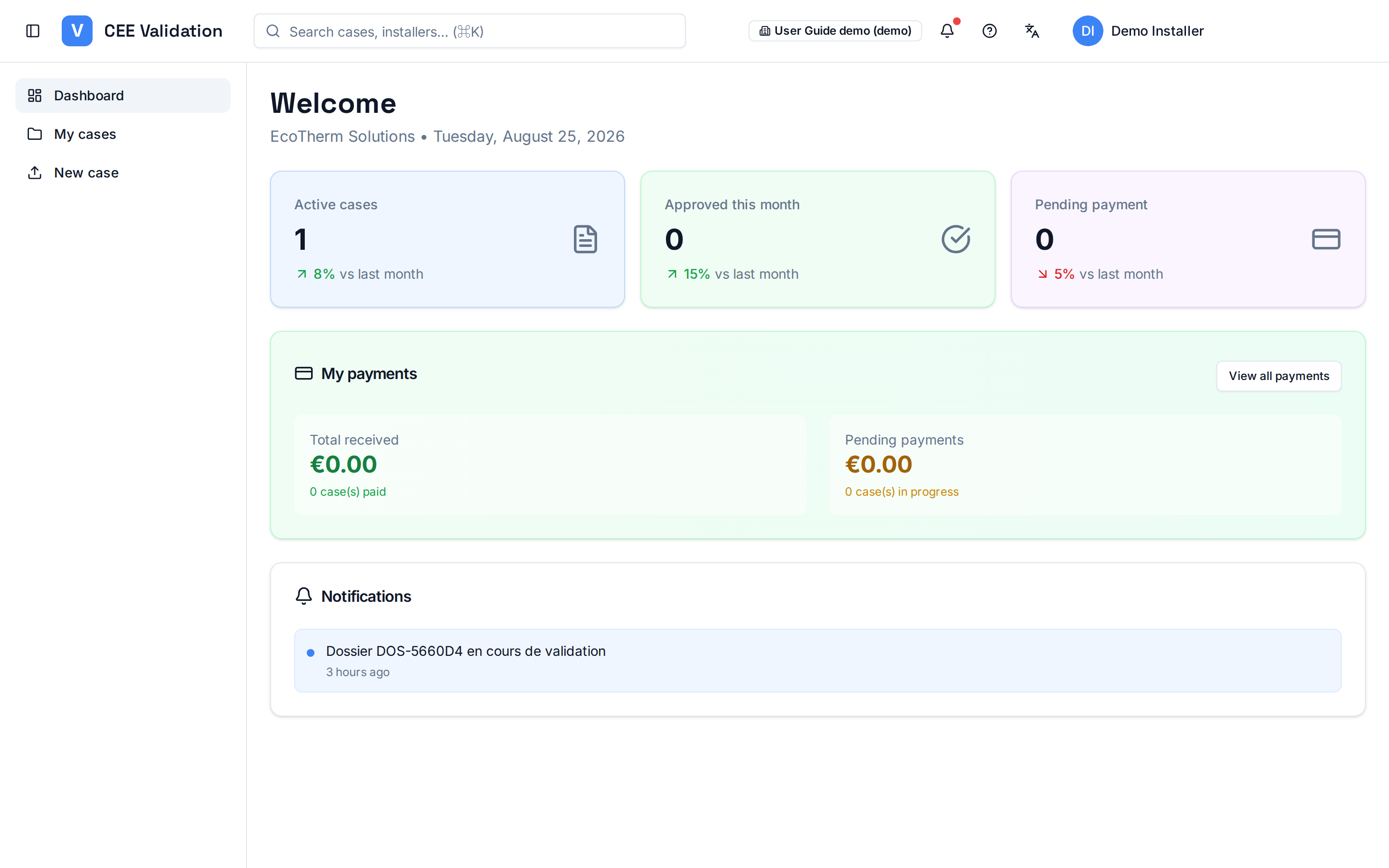This screenshot has height=868, width=1389.
Task: Click View all payments button
Action: click(1279, 376)
